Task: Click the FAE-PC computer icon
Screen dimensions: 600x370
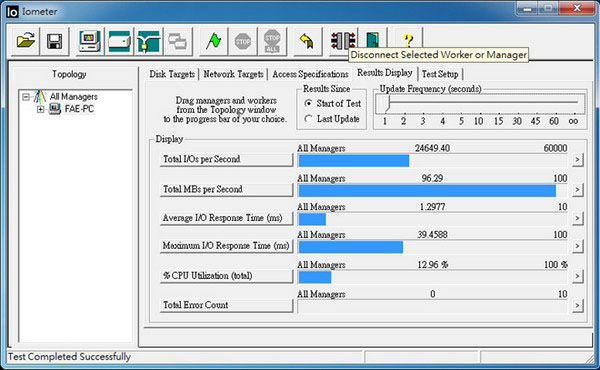Action: click(55, 109)
